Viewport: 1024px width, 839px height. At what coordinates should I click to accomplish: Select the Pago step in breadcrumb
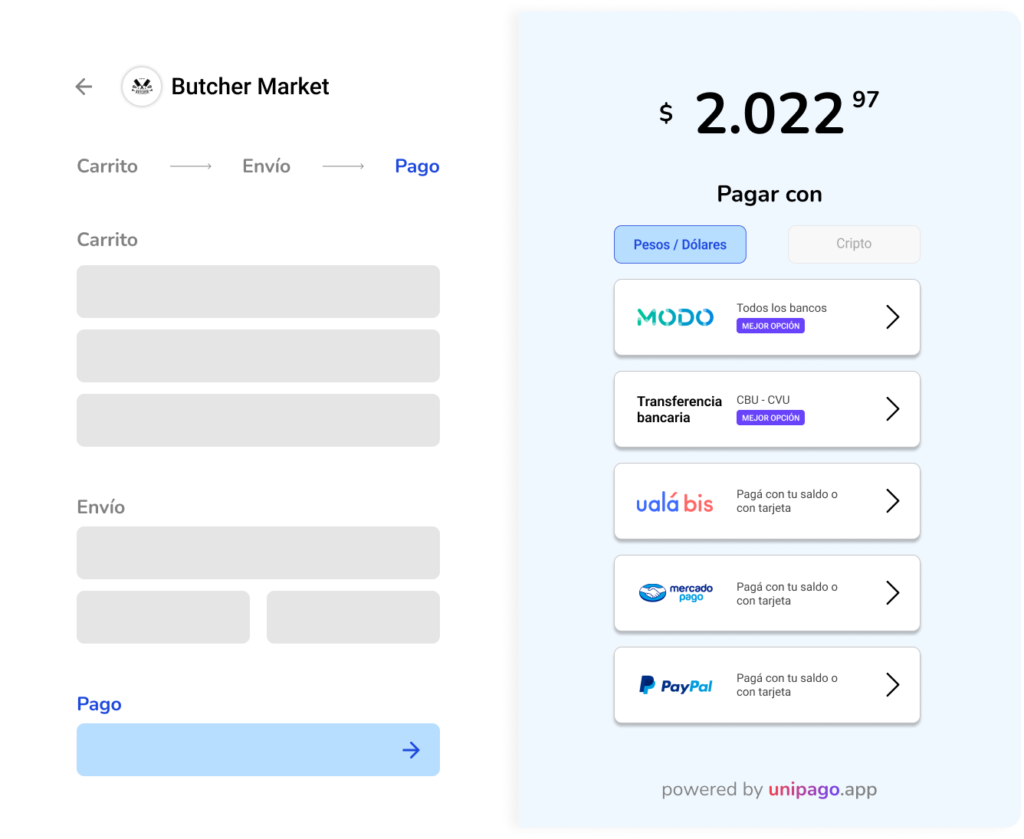tap(417, 166)
